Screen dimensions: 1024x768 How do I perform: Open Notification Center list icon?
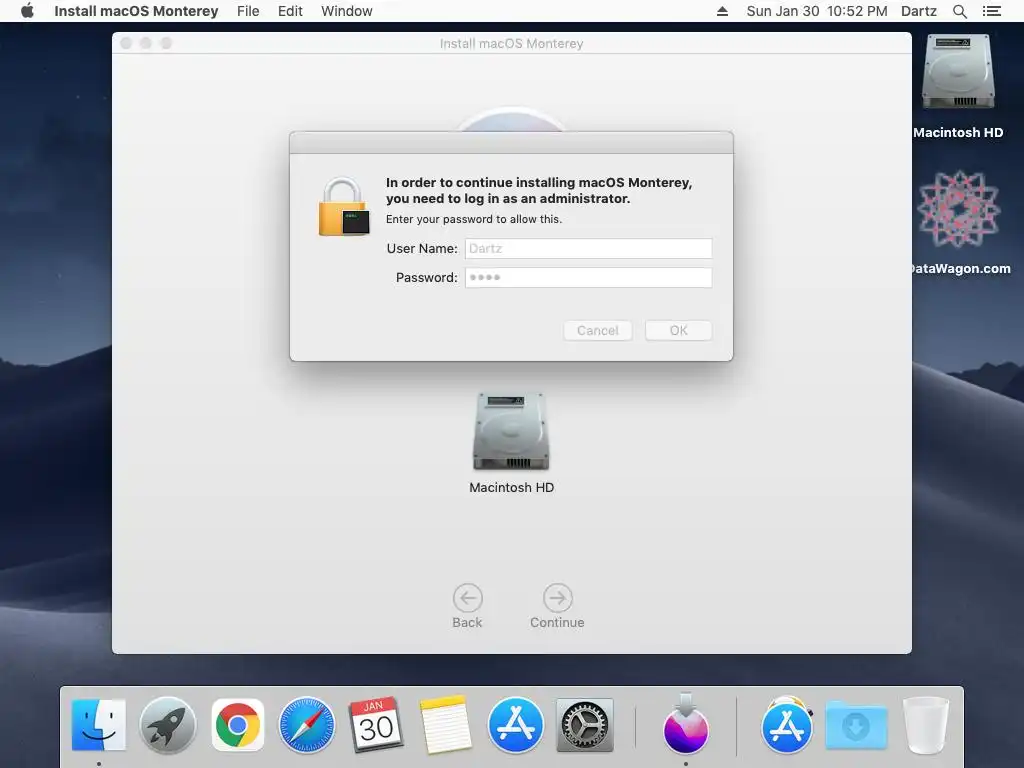[991, 11]
